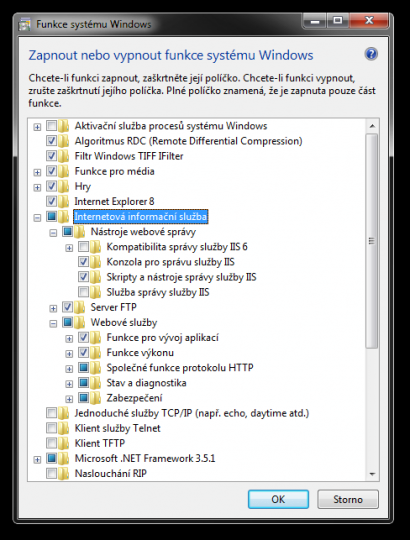This screenshot has height=540, width=410.
Task: Click the title bar window icon
Action: pos(25,25)
